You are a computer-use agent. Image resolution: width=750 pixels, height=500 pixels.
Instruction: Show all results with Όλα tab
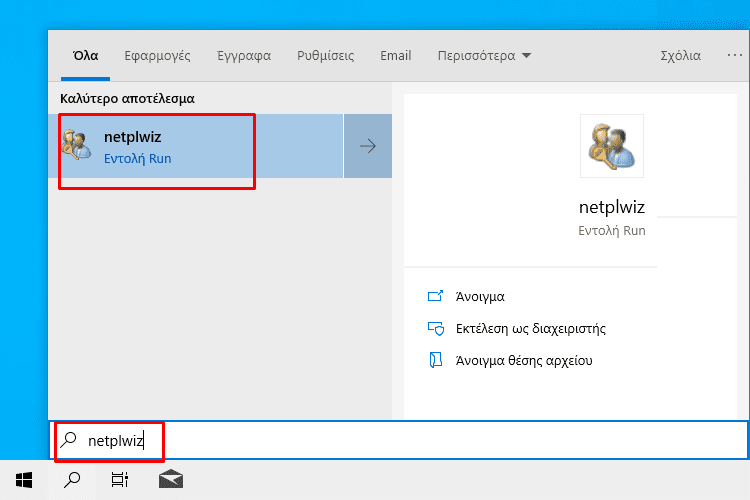pyautogui.click(x=86, y=56)
